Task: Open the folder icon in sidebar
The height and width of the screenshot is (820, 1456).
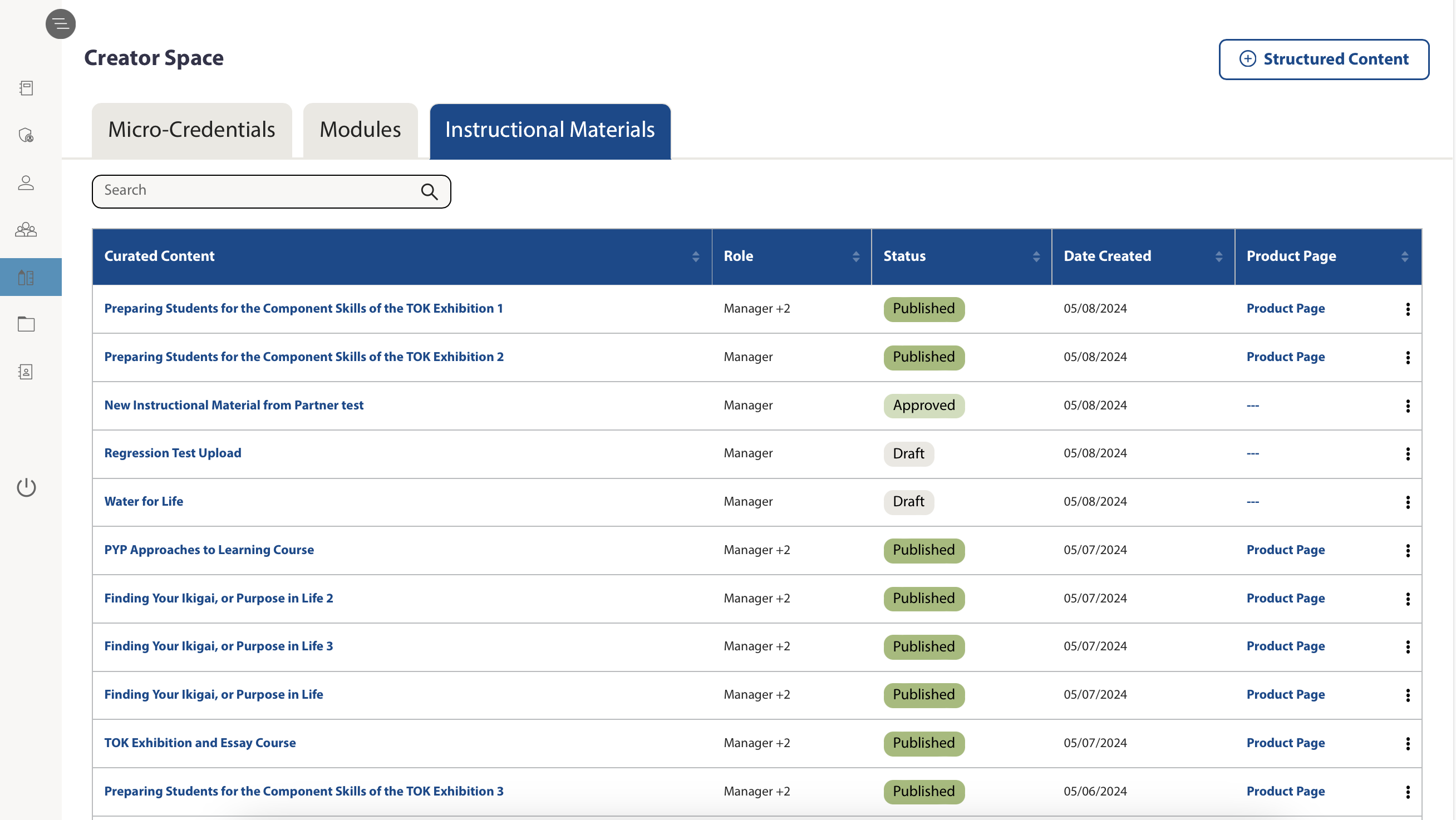Action: (x=26, y=324)
